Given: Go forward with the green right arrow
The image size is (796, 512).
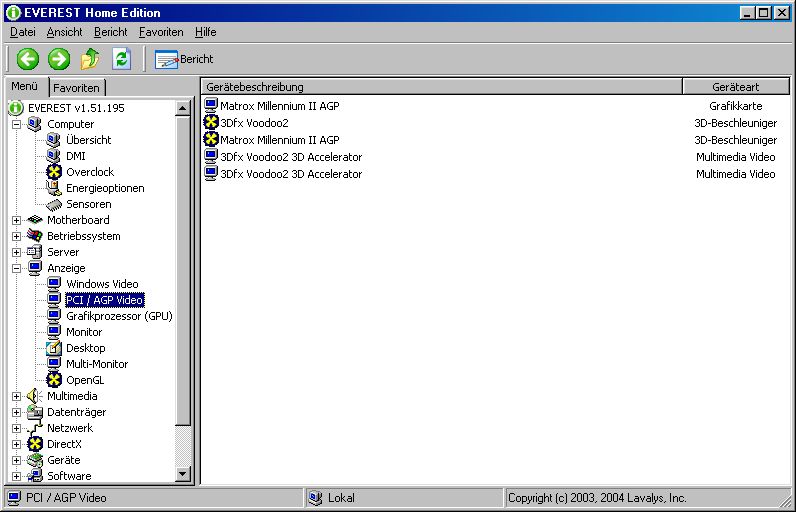Looking at the screenshot, I should [x=59, y=59].
